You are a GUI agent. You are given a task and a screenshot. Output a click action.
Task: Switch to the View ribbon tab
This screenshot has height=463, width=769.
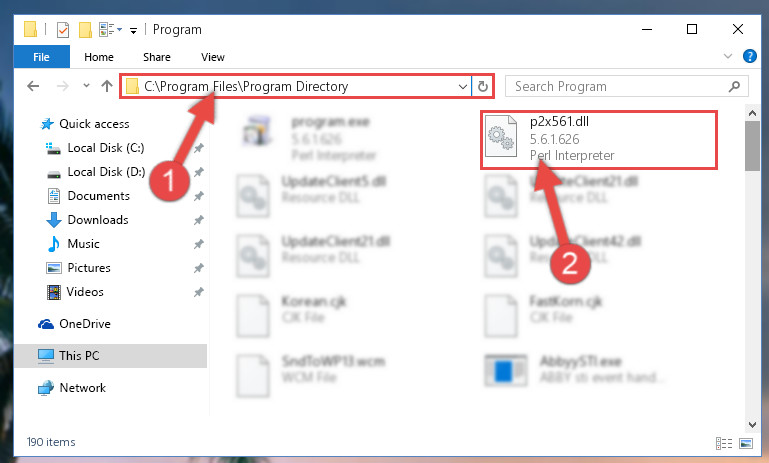point(212,57)
